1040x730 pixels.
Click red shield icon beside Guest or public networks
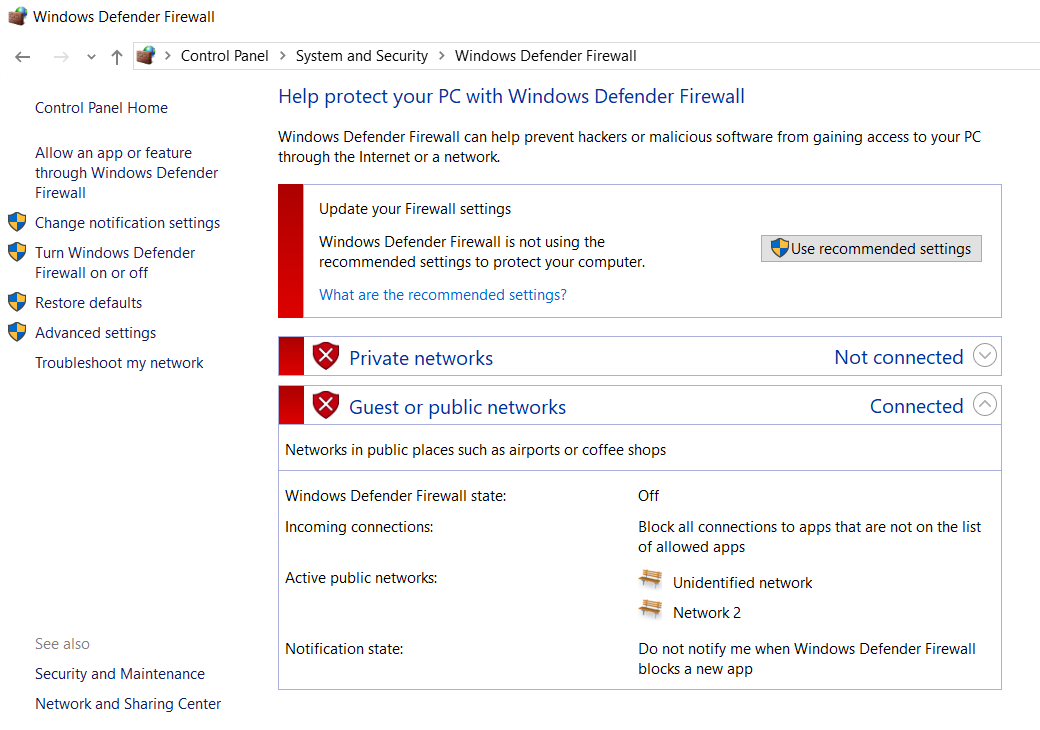[326, 405]
